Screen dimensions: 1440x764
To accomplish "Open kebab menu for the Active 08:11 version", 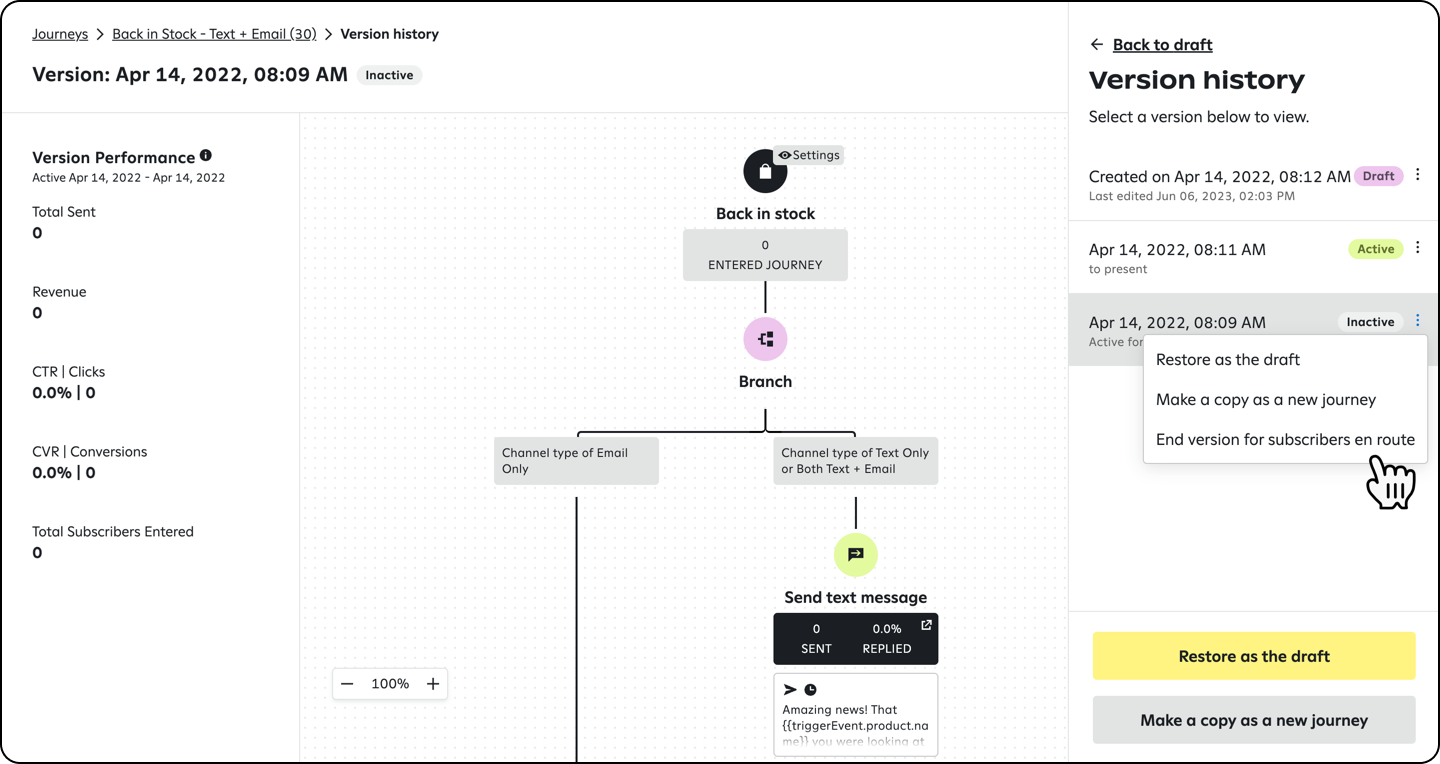I will 1418,247.
